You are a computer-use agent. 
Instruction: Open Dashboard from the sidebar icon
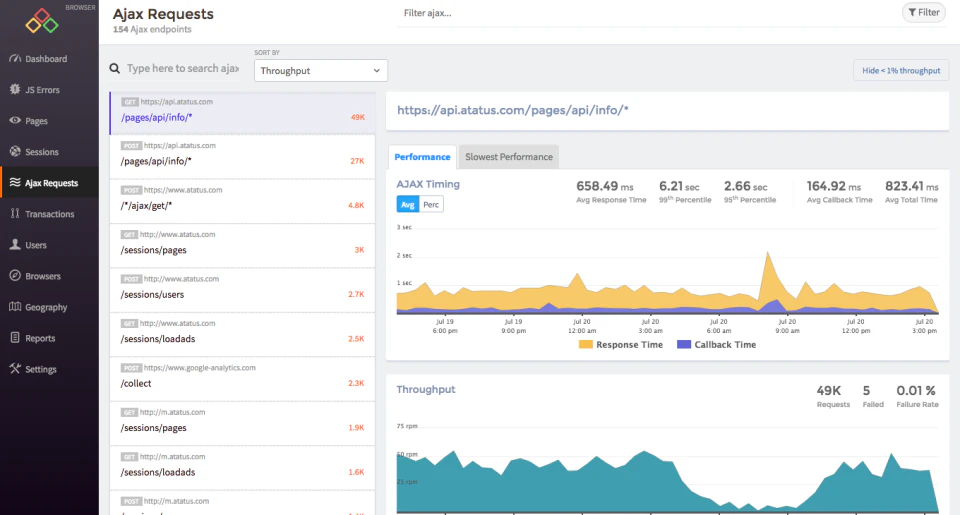[15, 59]
